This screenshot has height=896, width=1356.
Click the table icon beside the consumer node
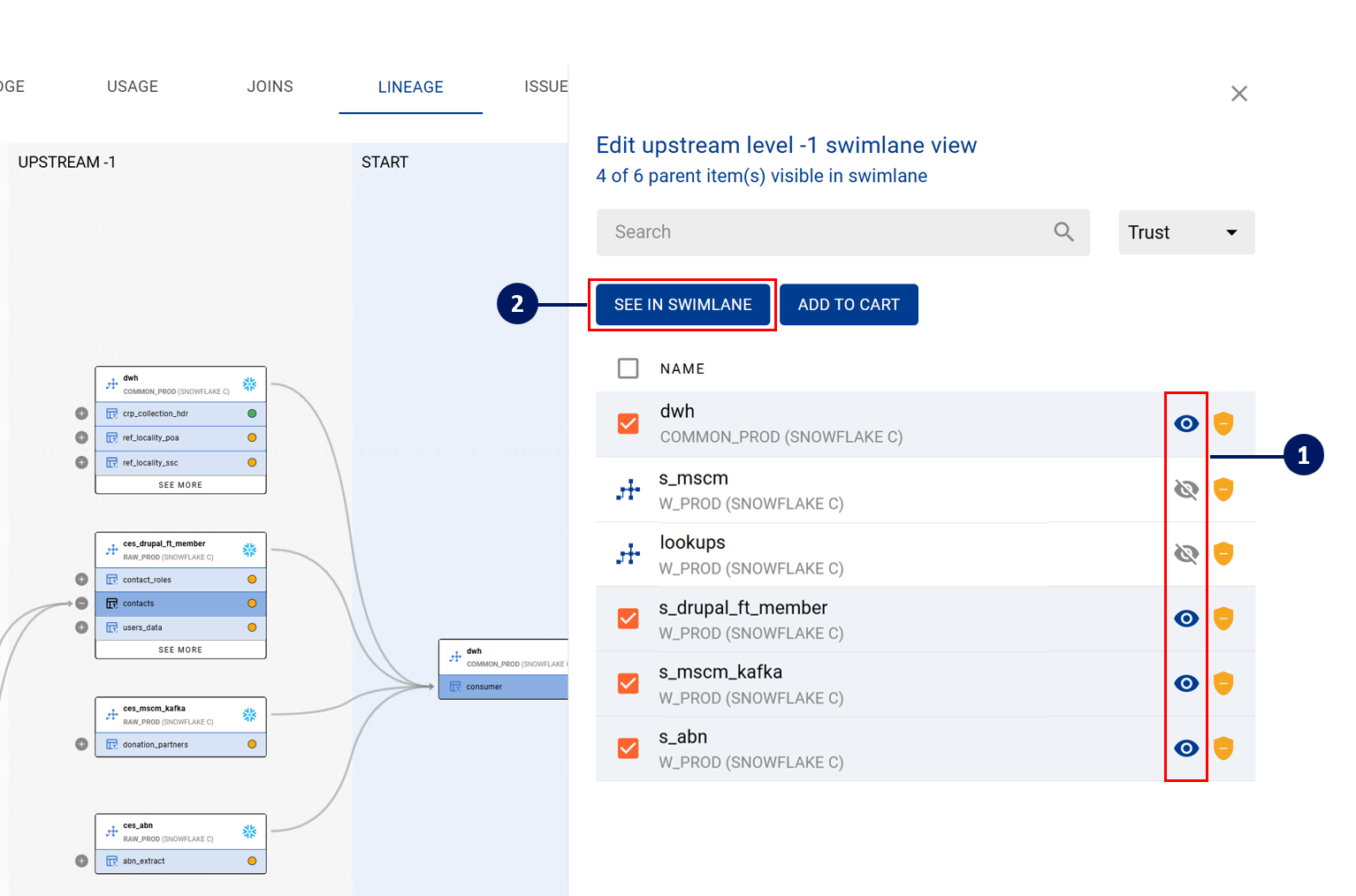[x=456, y=687]
